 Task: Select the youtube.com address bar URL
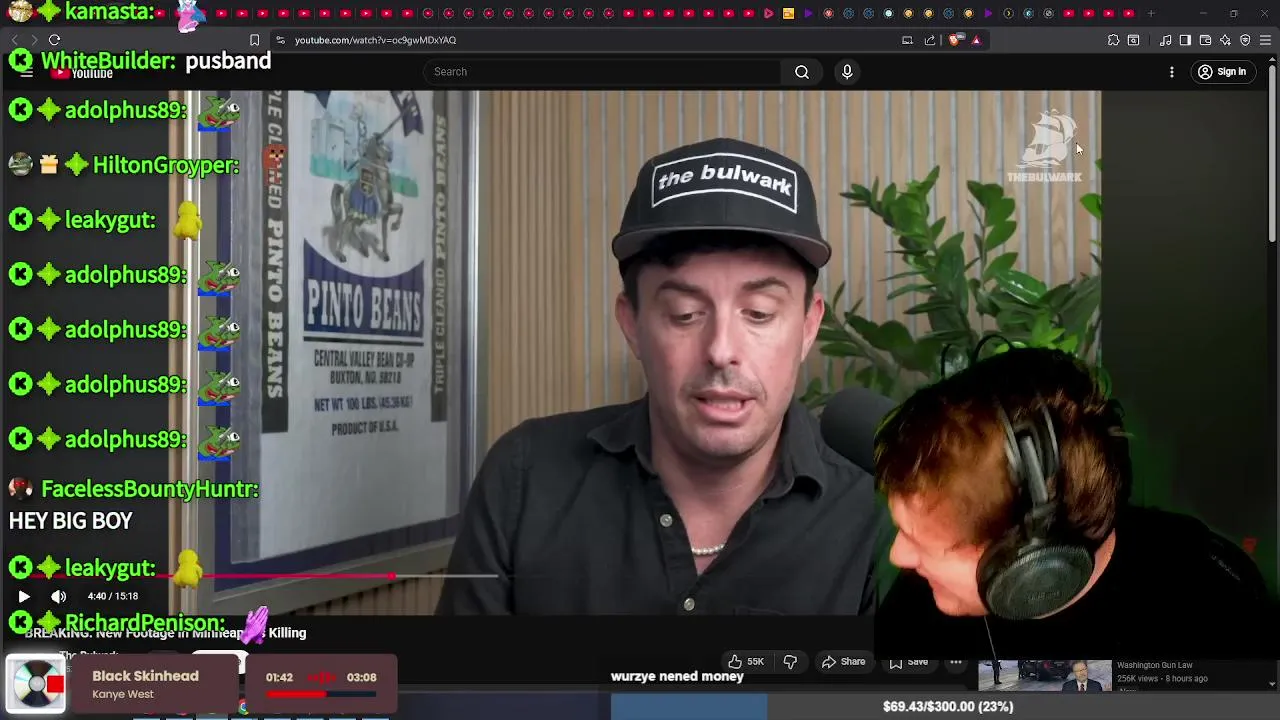(375, 40)
